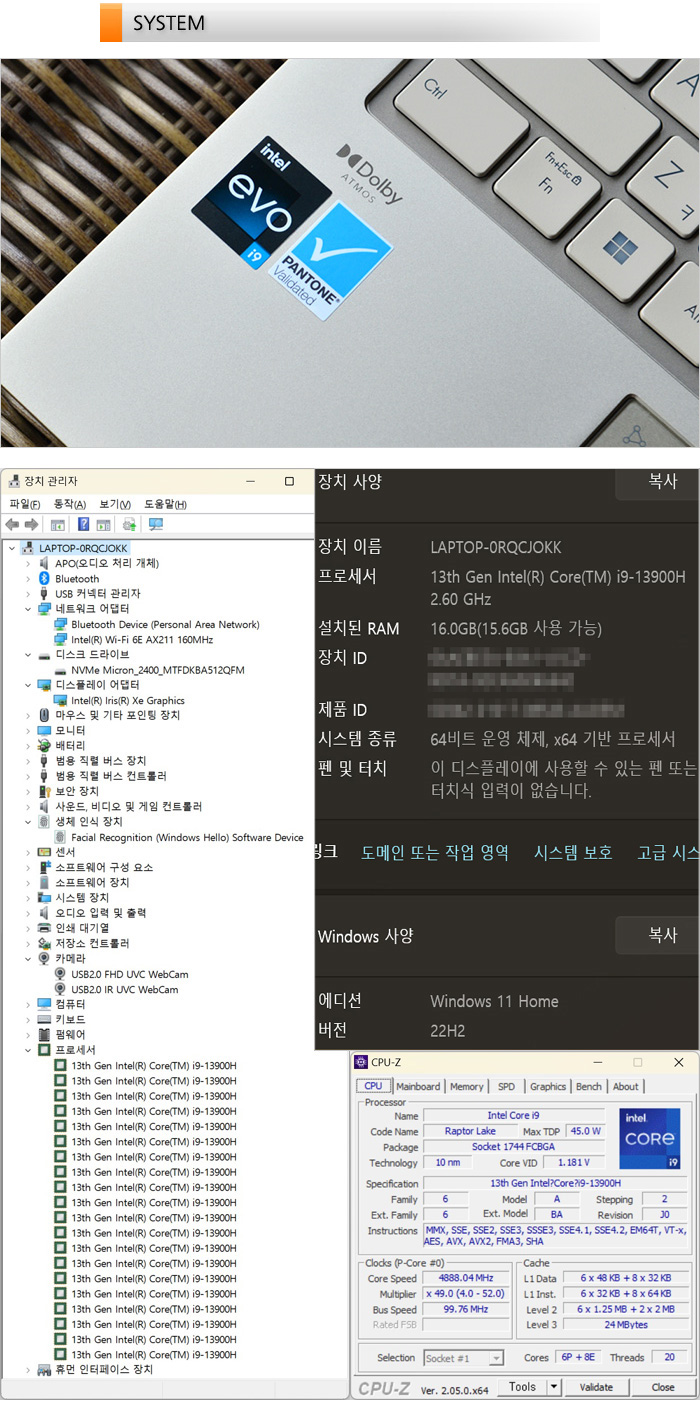Viewport: 700px width, 1405px height.
Task: Open the Socket #1 selection dropdown
Action: pos(464,1358)
